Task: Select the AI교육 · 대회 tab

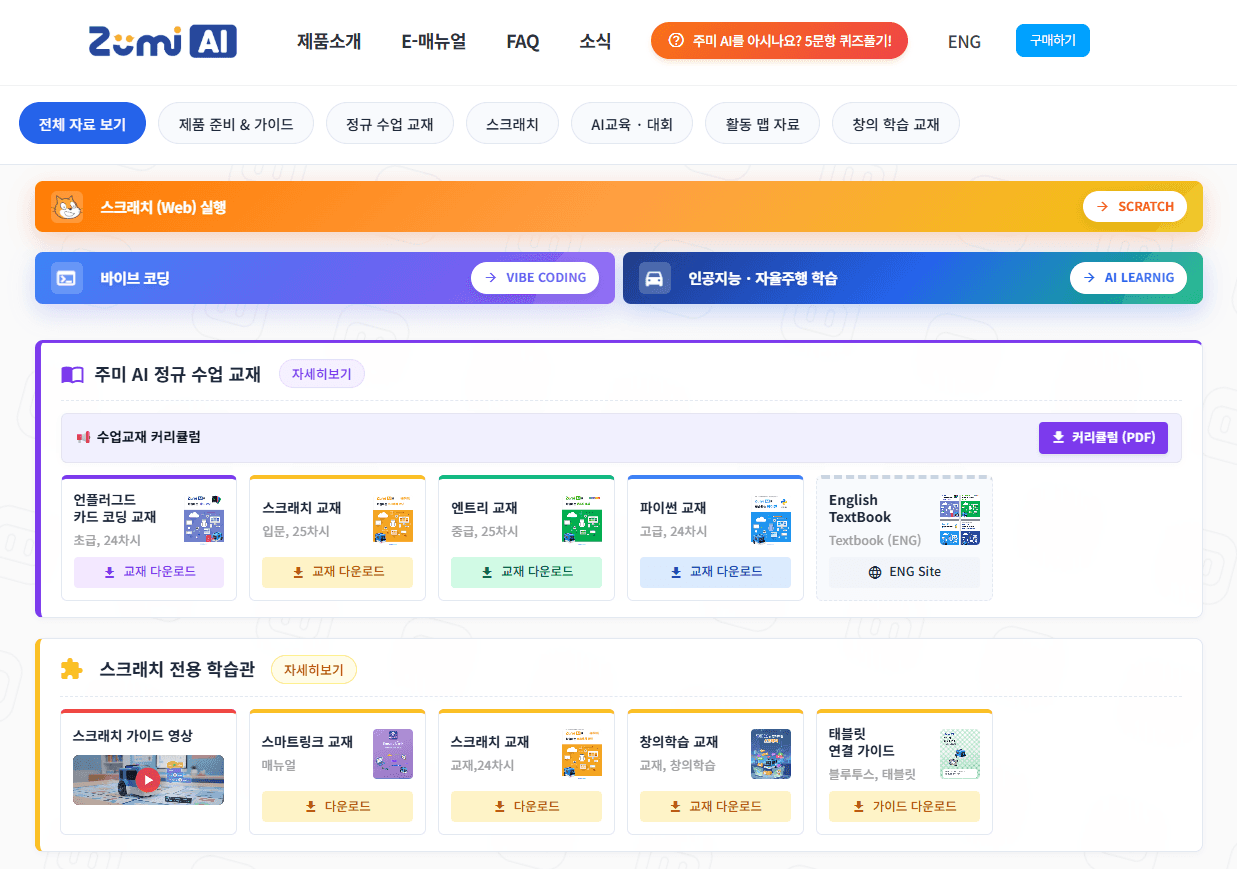Action: point(632,124)
